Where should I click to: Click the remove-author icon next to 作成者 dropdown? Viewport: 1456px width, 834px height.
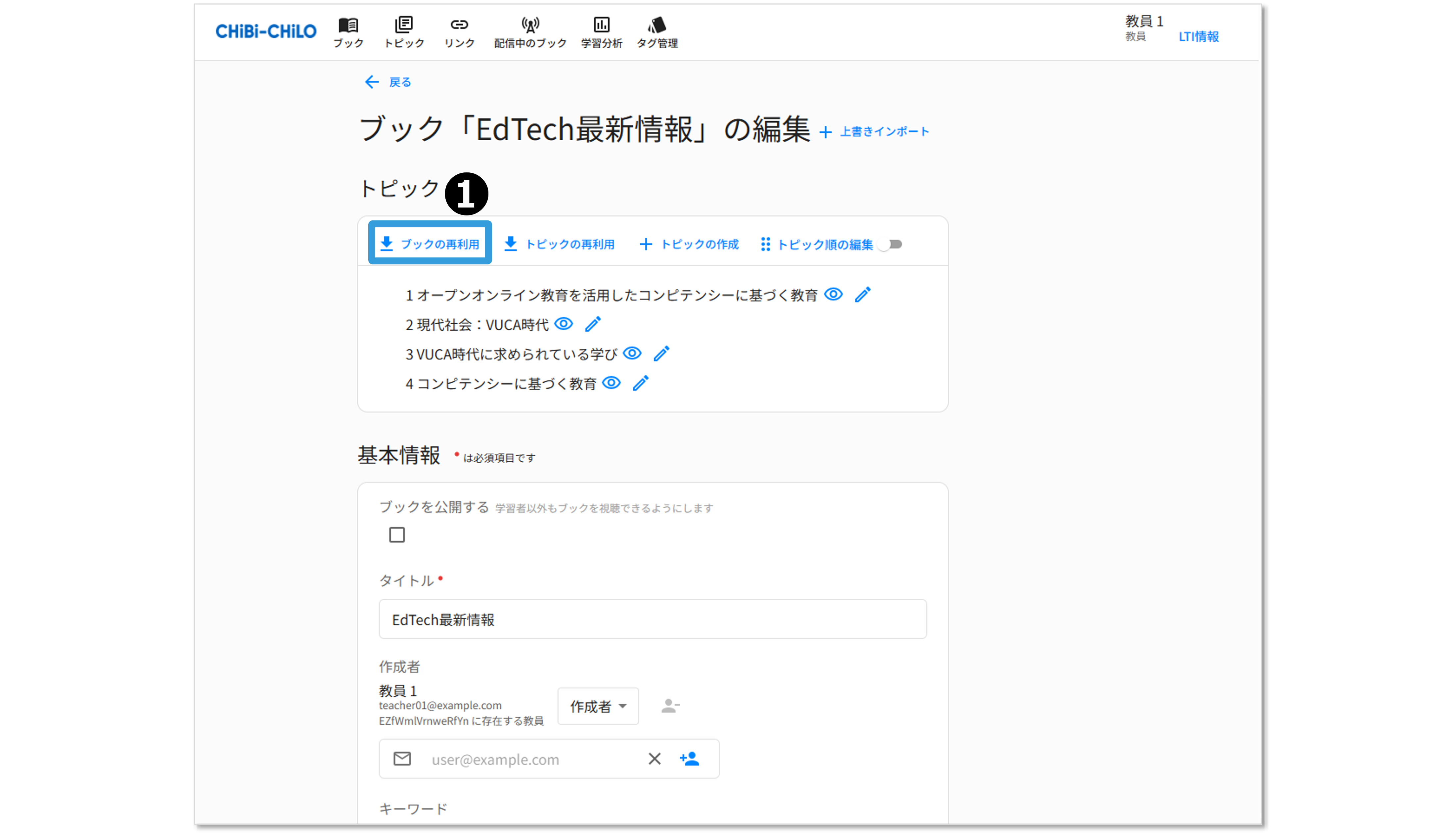coord(670,706)
